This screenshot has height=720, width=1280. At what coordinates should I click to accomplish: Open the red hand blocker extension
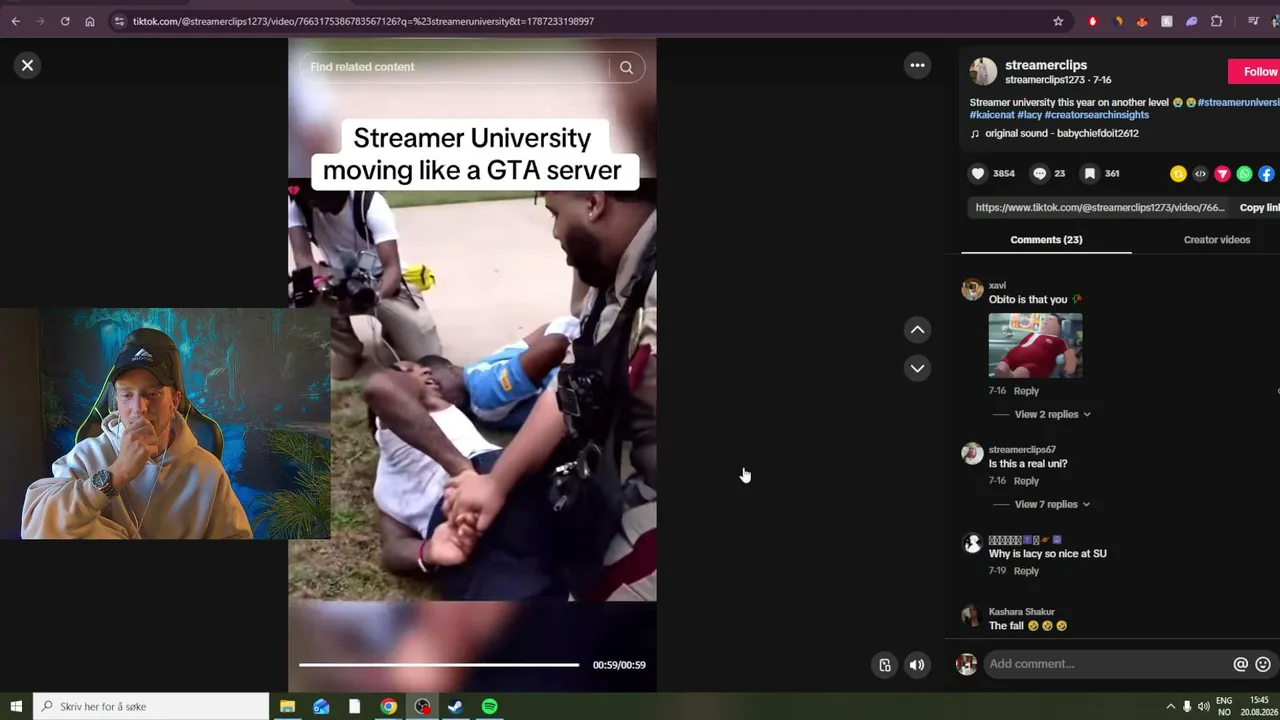(1093, 21)
